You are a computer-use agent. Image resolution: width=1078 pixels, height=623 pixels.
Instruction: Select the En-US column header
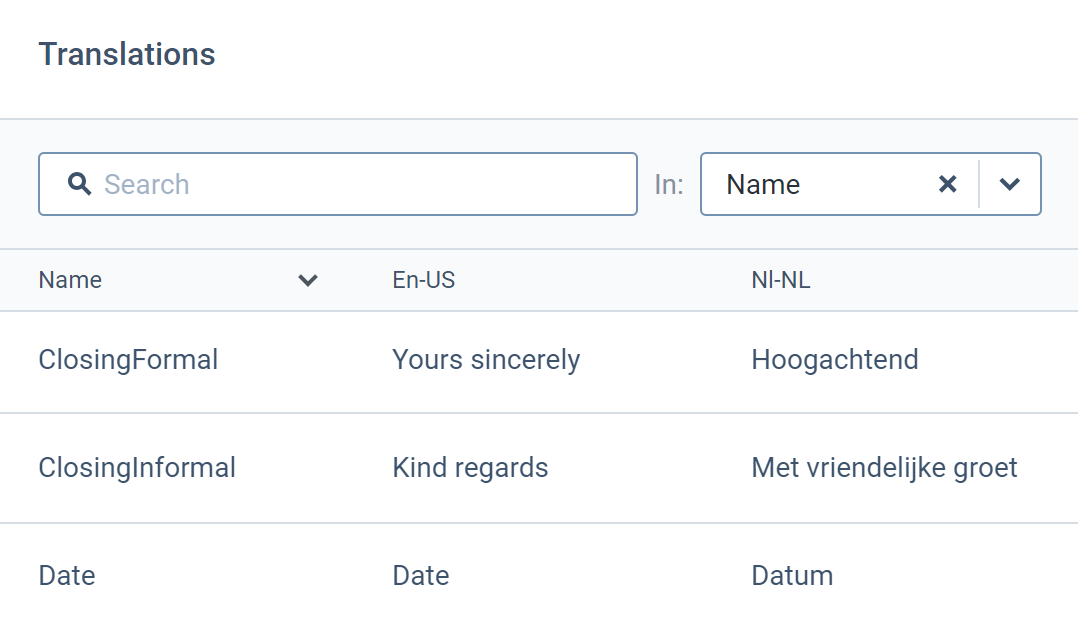(424, 280)
